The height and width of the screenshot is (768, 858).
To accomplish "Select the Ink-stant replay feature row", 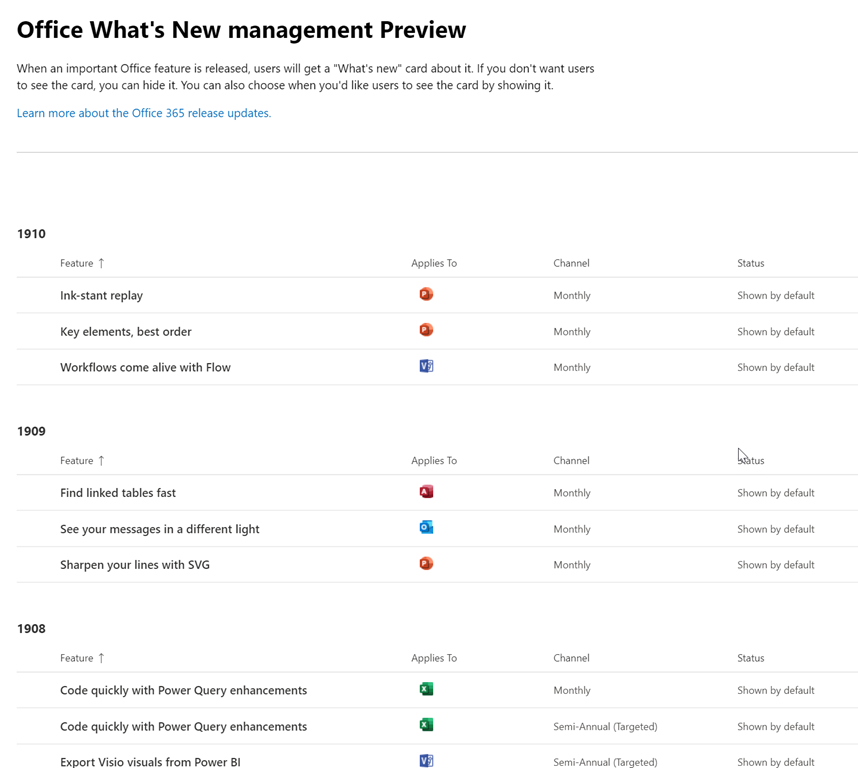I will coord(101,295).
